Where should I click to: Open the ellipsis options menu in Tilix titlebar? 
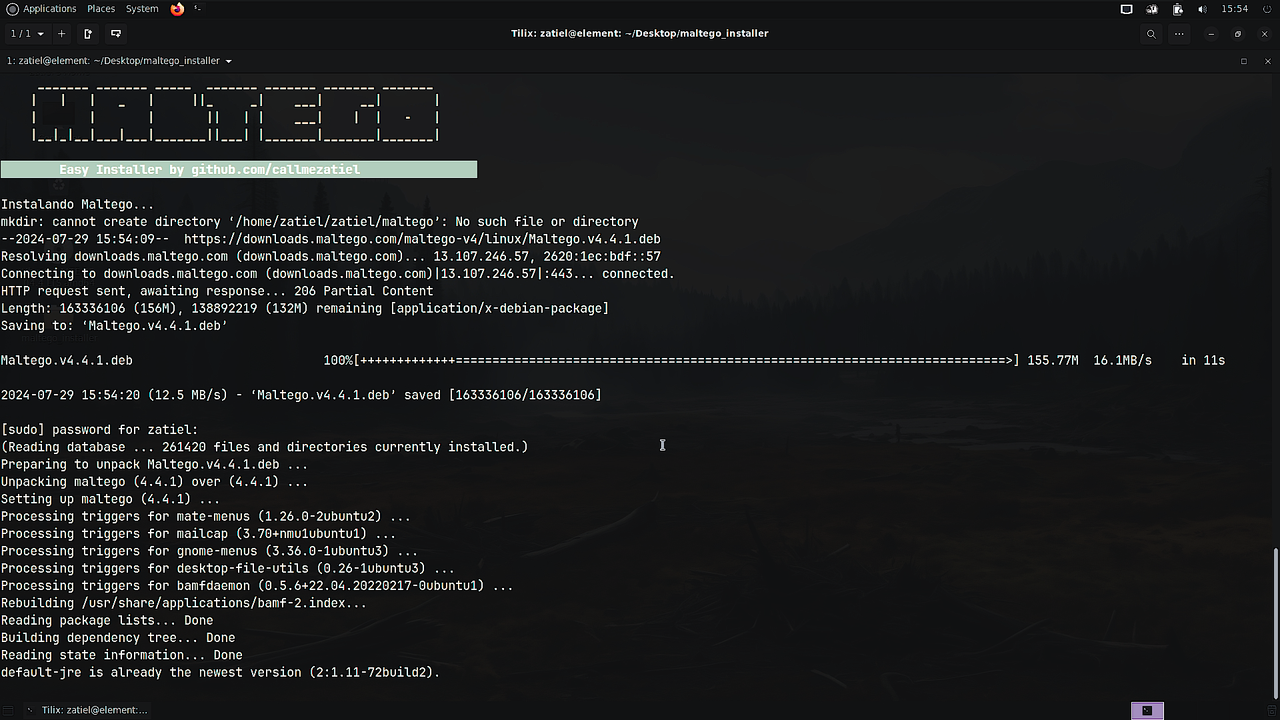[x=1179, y=33]
